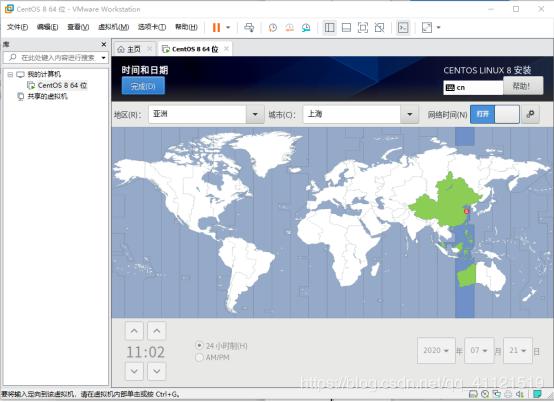Close the library panel with X
554x402 pixels.
104,44
